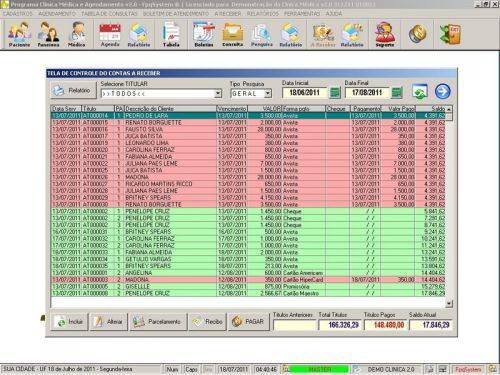500x375 pixels.
Task: Open the CADASTROS menu
Action: click(x=17, y=14)
